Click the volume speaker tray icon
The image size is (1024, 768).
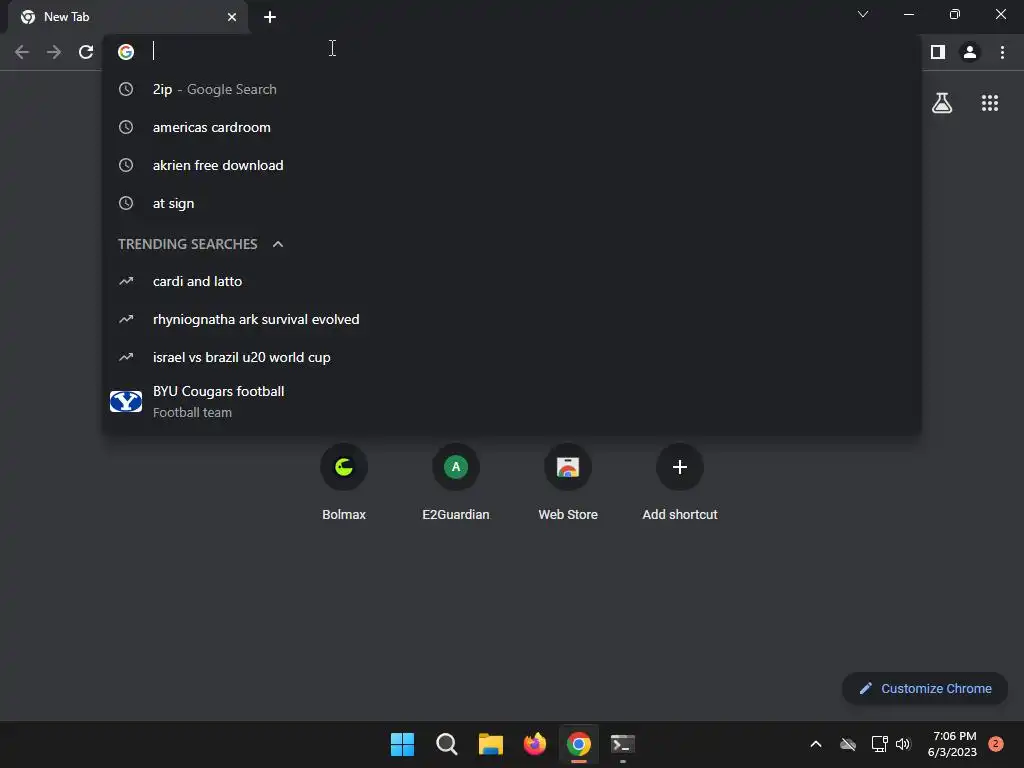pos(903,744)
